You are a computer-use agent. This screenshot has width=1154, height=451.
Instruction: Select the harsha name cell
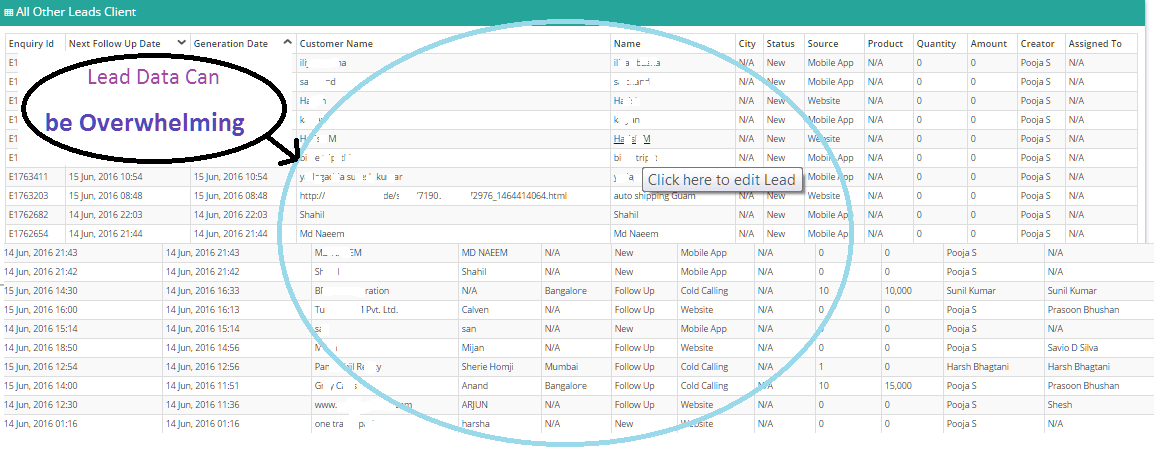click(475, 424)
